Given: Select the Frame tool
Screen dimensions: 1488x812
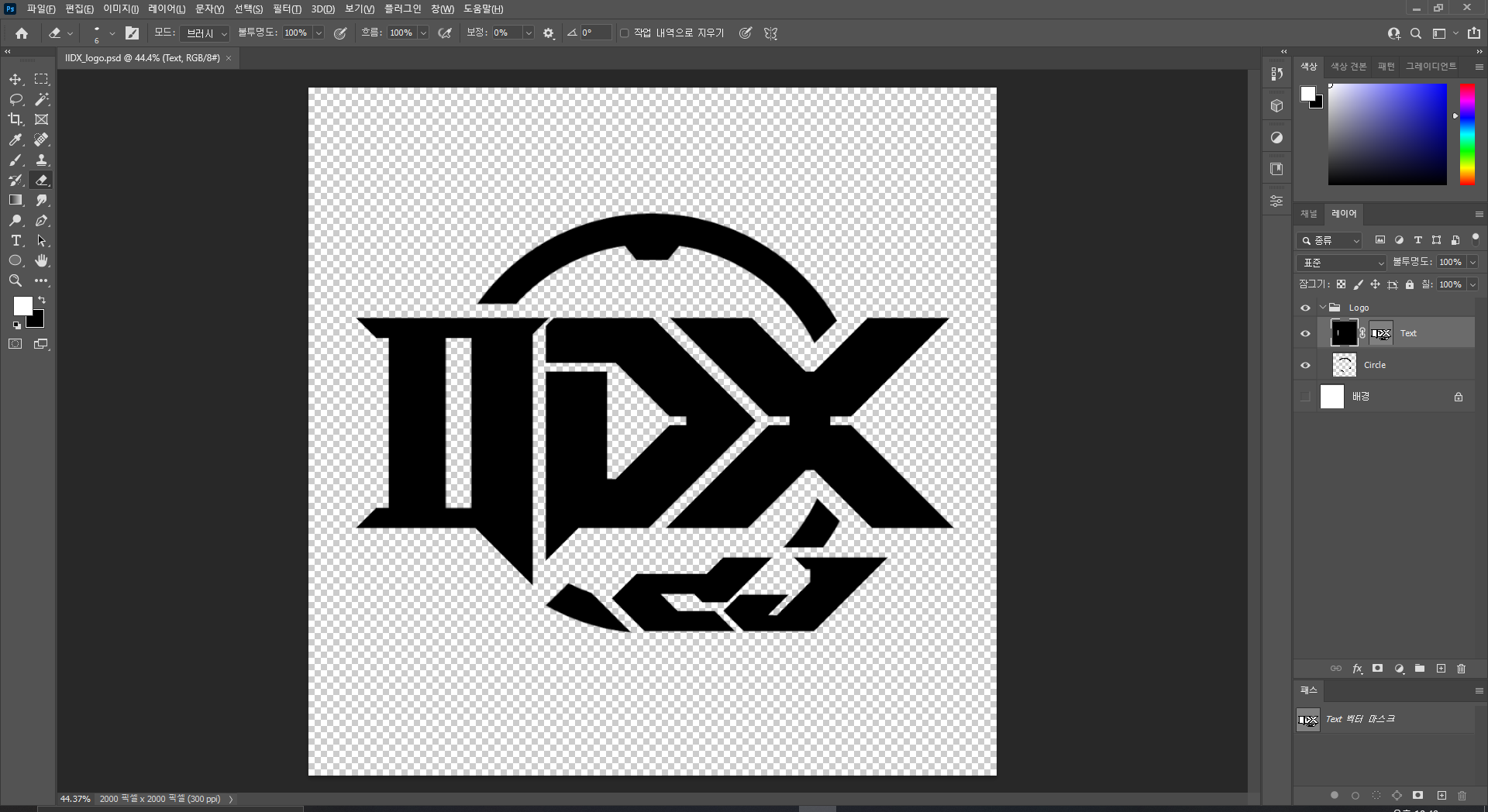Looking at the screenshot, I should pyautogui.click(x=42, y=119).
